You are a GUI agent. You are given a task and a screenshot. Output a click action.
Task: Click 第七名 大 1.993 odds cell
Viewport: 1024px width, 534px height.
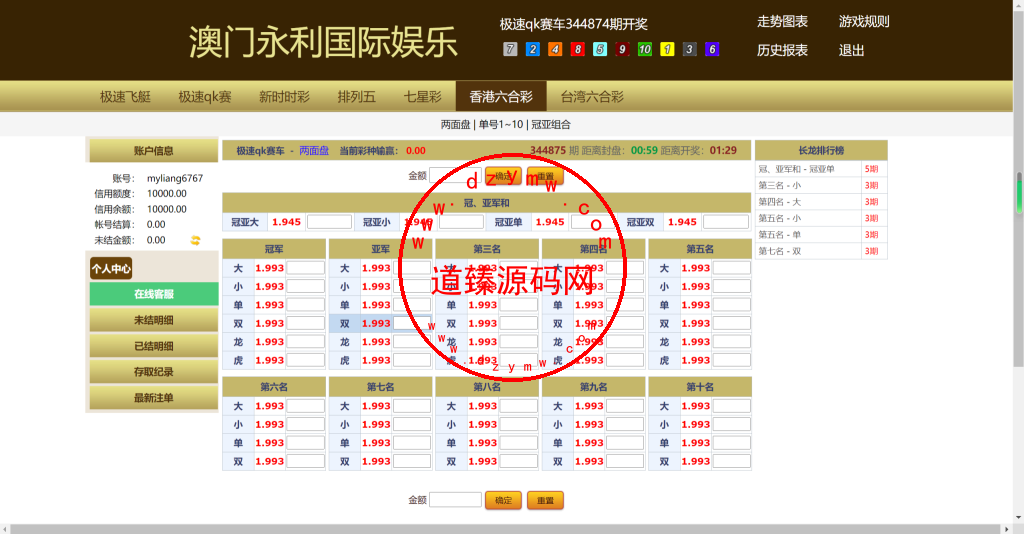[x=376, y=405]
